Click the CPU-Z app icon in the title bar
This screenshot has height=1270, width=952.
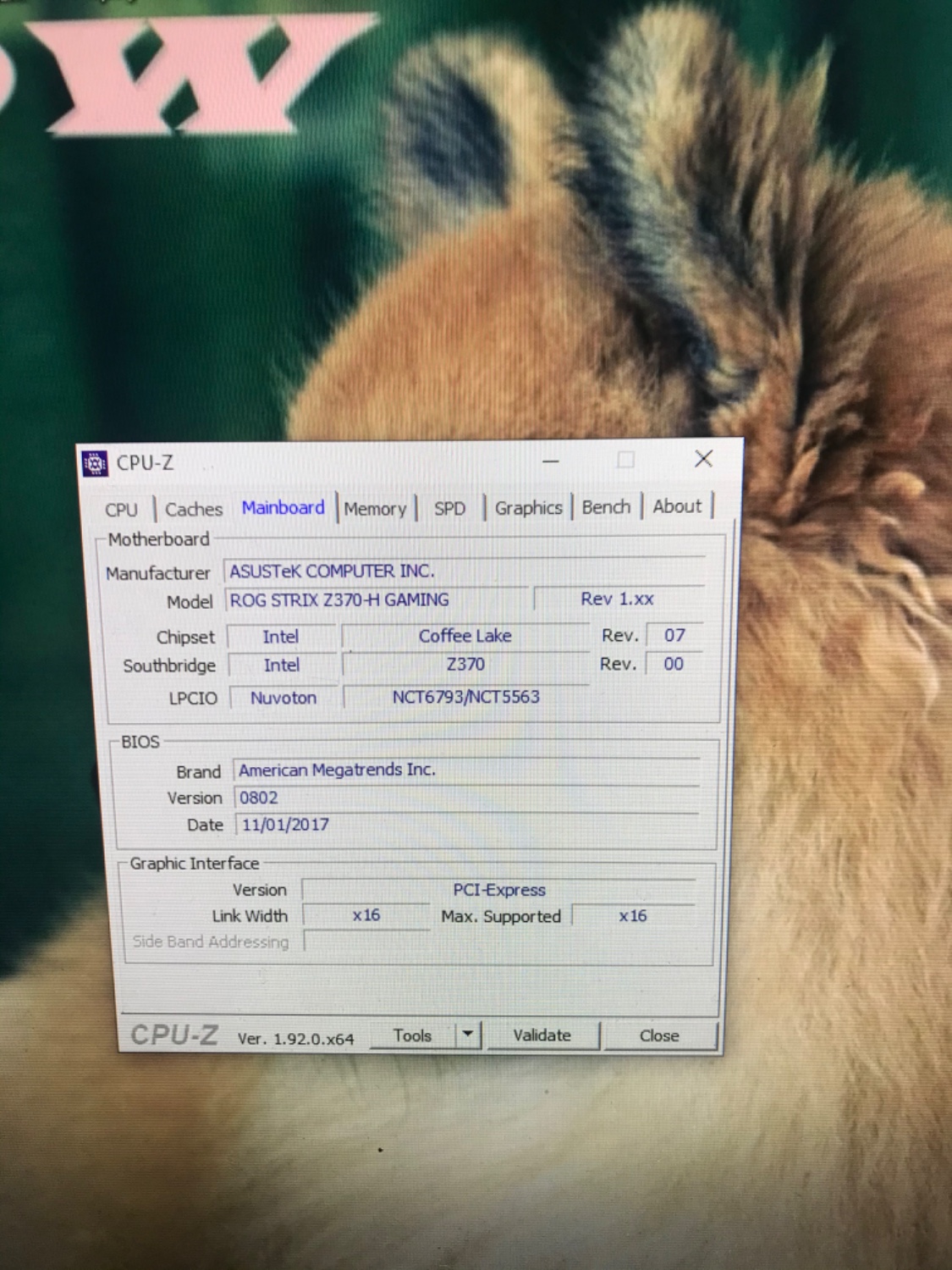pos(95,464)
